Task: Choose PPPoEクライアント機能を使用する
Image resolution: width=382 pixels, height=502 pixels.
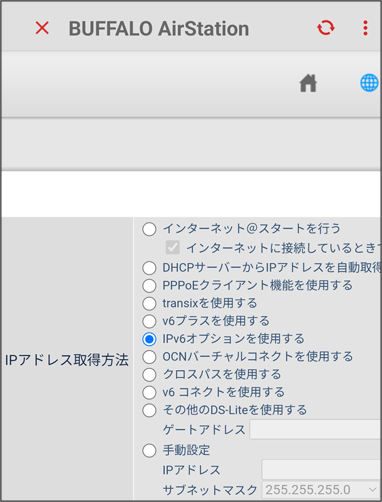Action: pyautogui.click(x=149, y=286)
